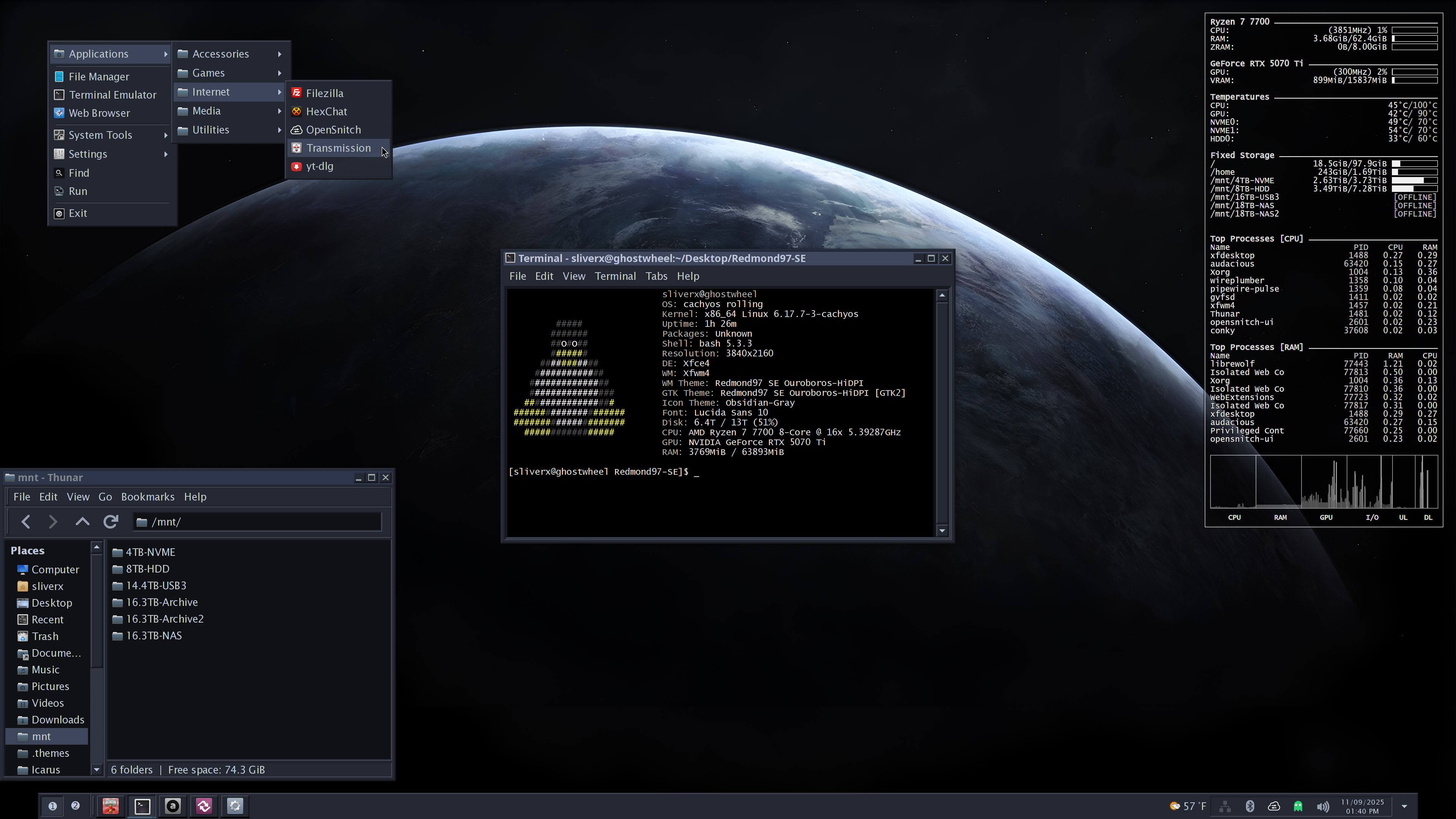Click Exit in the applications menu
This screenshot has width=1456, height=819.
[77, 213]
